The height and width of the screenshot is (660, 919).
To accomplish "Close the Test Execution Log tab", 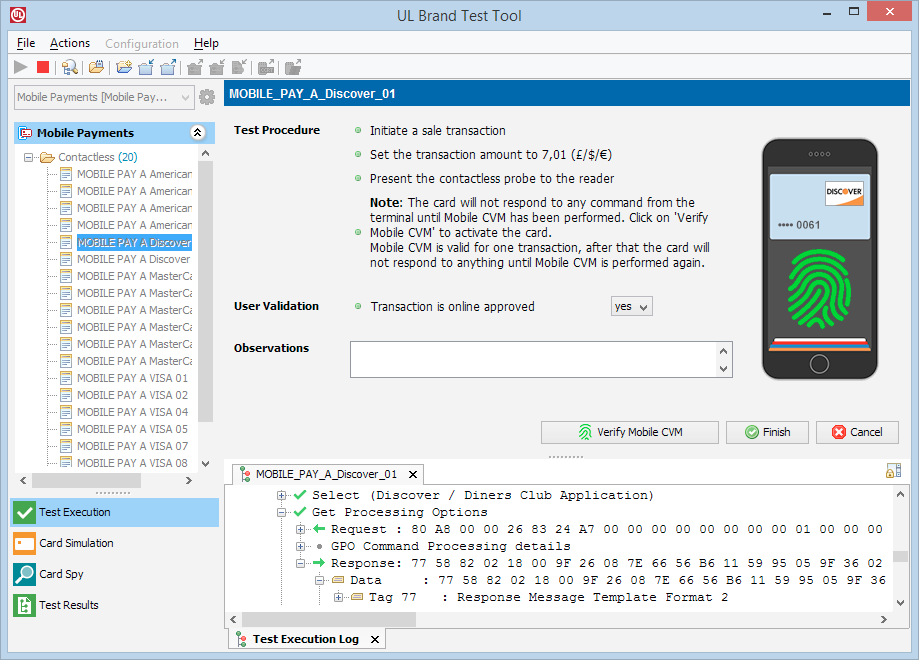I will (375, 639).
